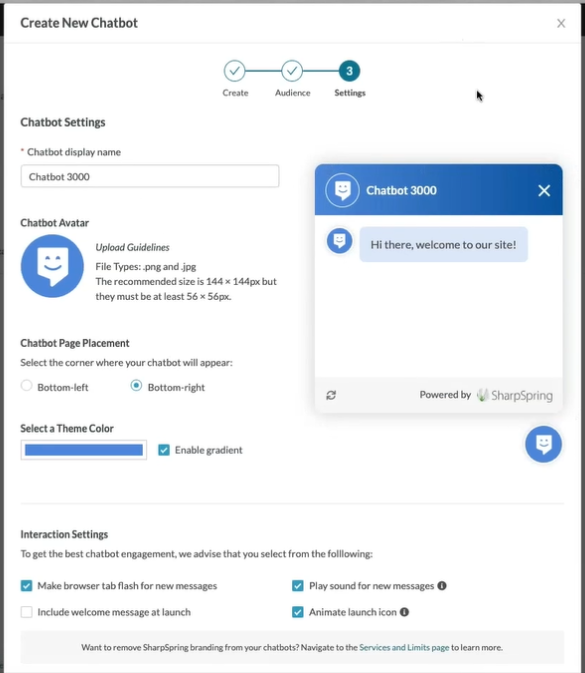Open the blue theme color picker
Image resolution: width=585 pixels, height=673 pixels.
click(84, 450)
